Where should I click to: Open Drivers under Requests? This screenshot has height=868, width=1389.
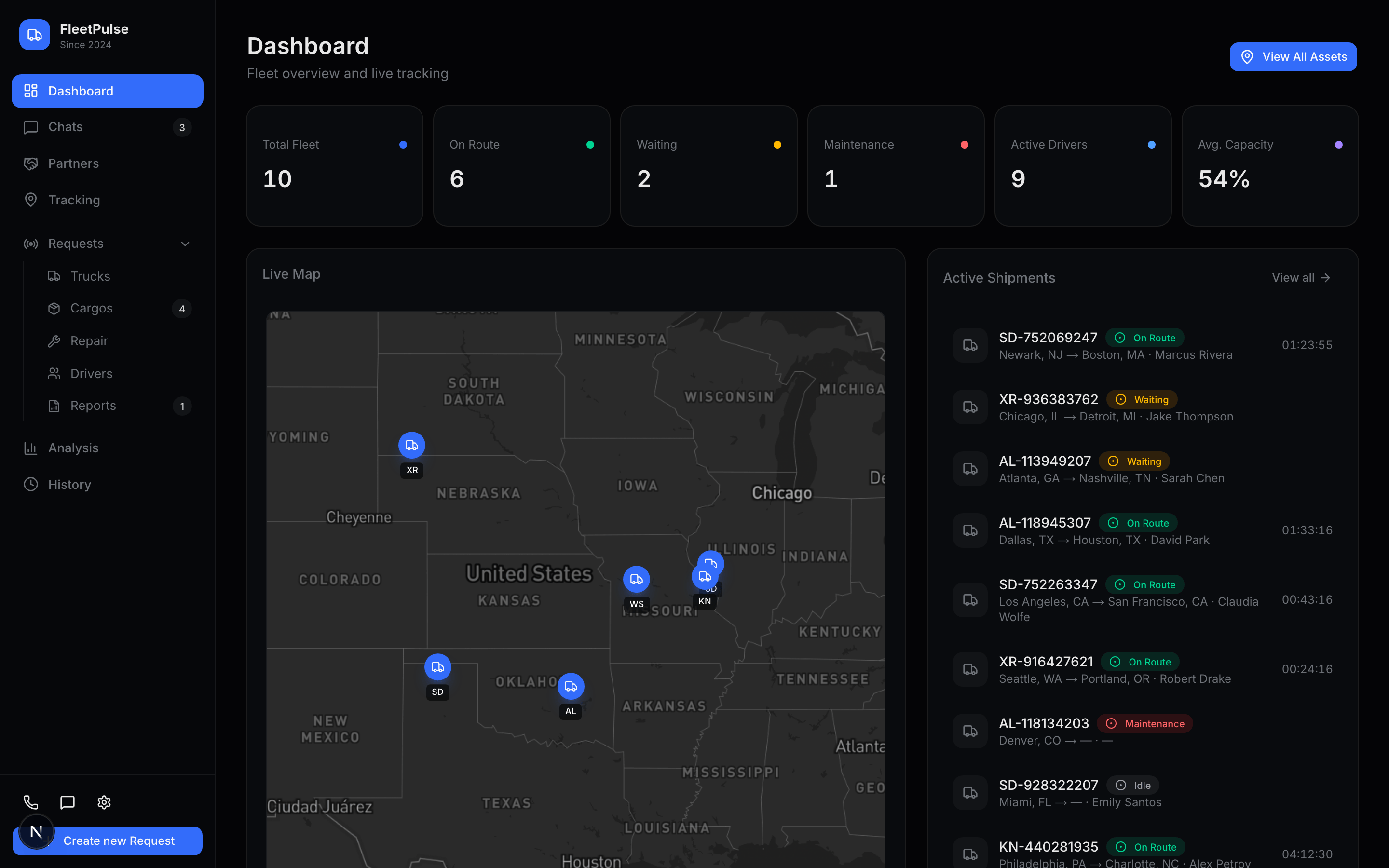pyautogui.click(x=119, y=374)
